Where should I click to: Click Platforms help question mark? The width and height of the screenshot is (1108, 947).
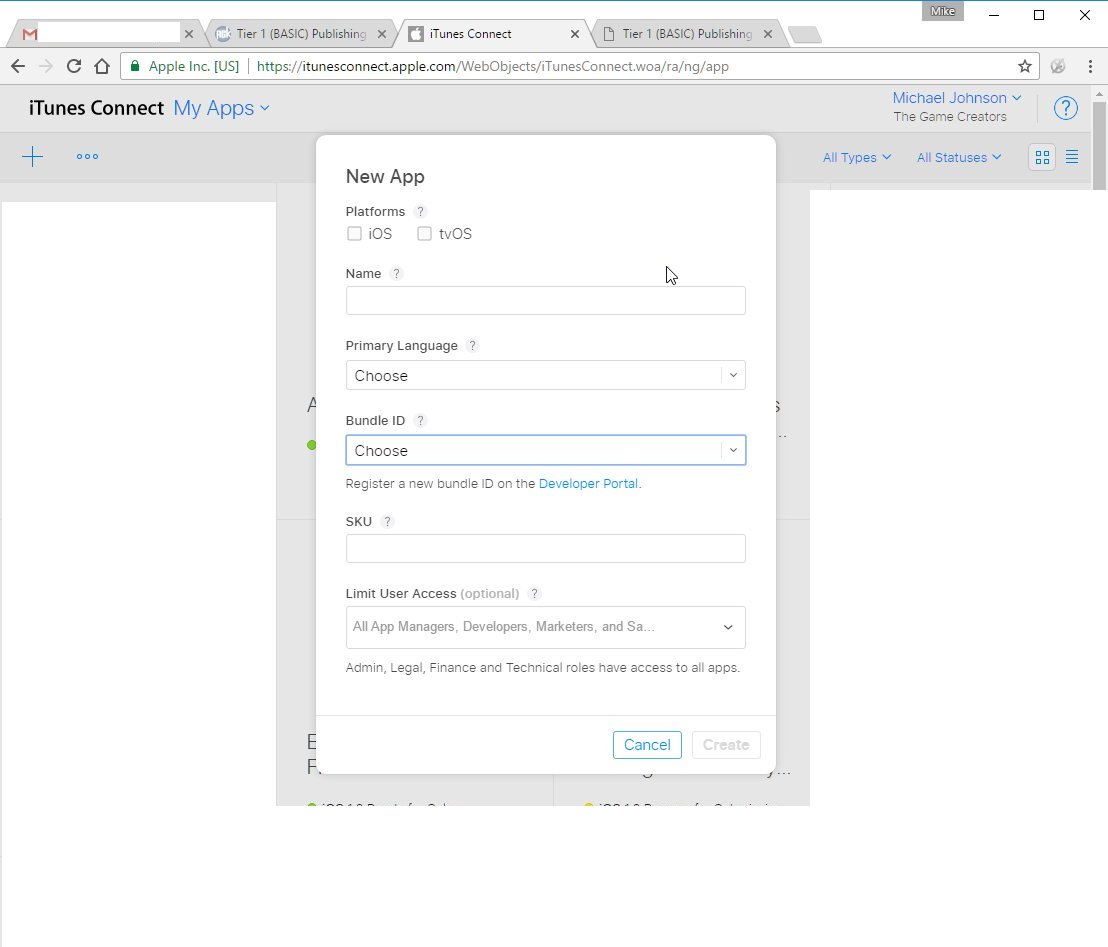(420, 211)
